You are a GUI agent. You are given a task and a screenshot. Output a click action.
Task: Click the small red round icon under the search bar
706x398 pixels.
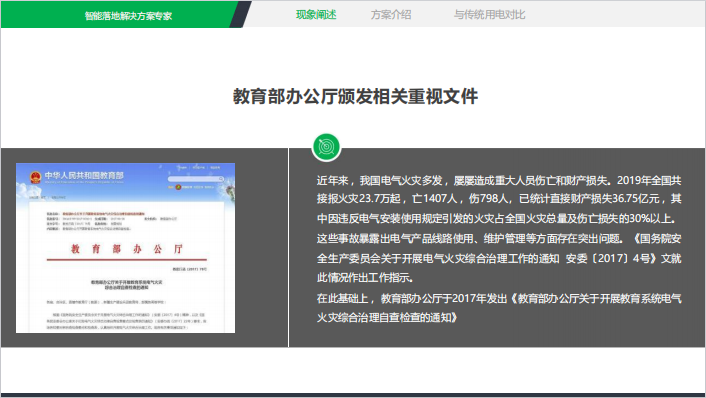[x=178, y=187]
